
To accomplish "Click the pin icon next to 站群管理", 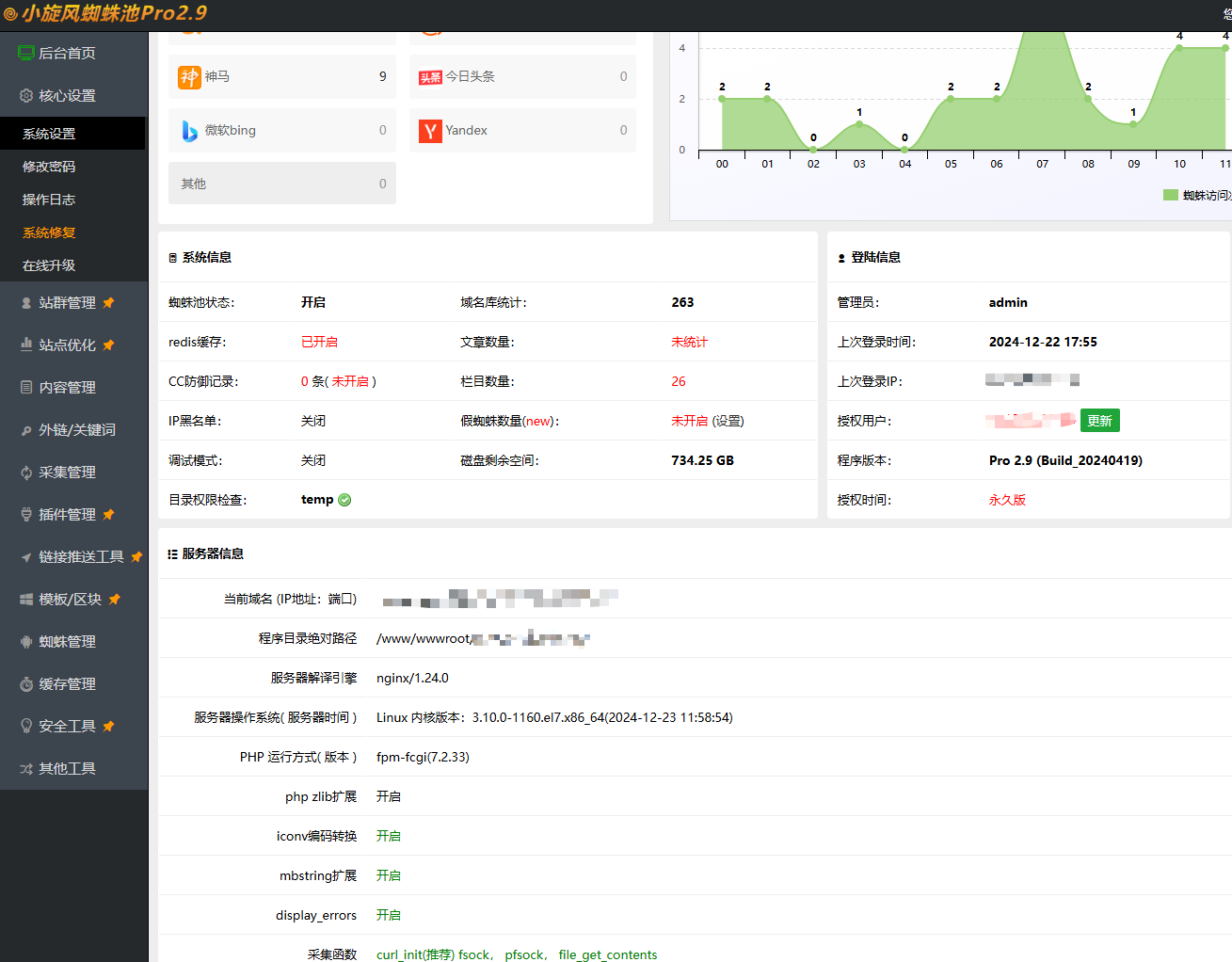I will tap(108, 303).
